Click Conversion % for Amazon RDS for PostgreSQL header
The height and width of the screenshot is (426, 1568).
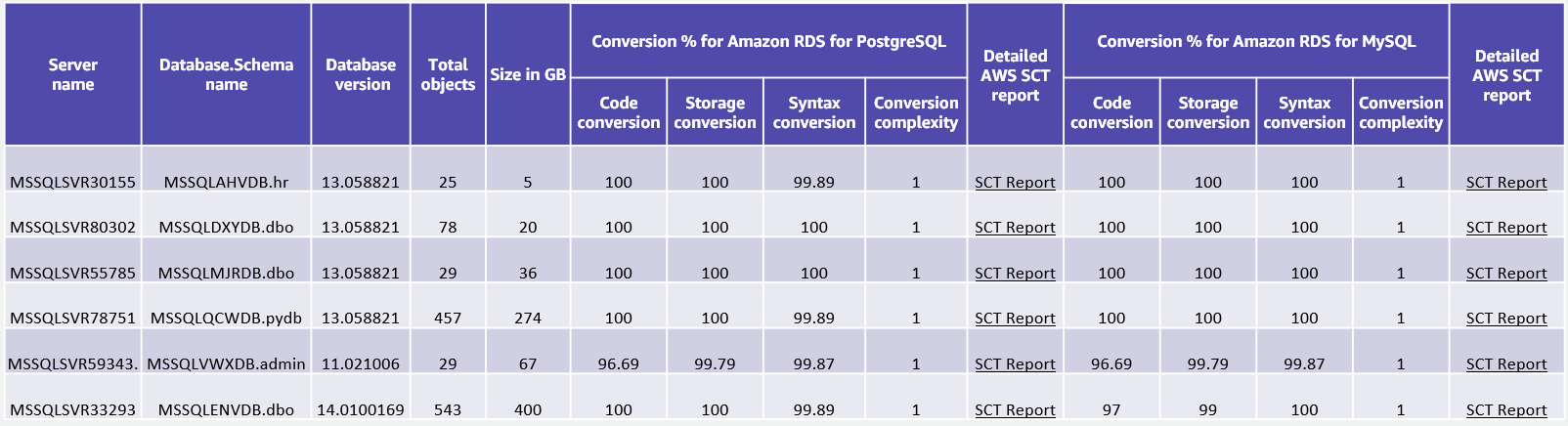768,41
